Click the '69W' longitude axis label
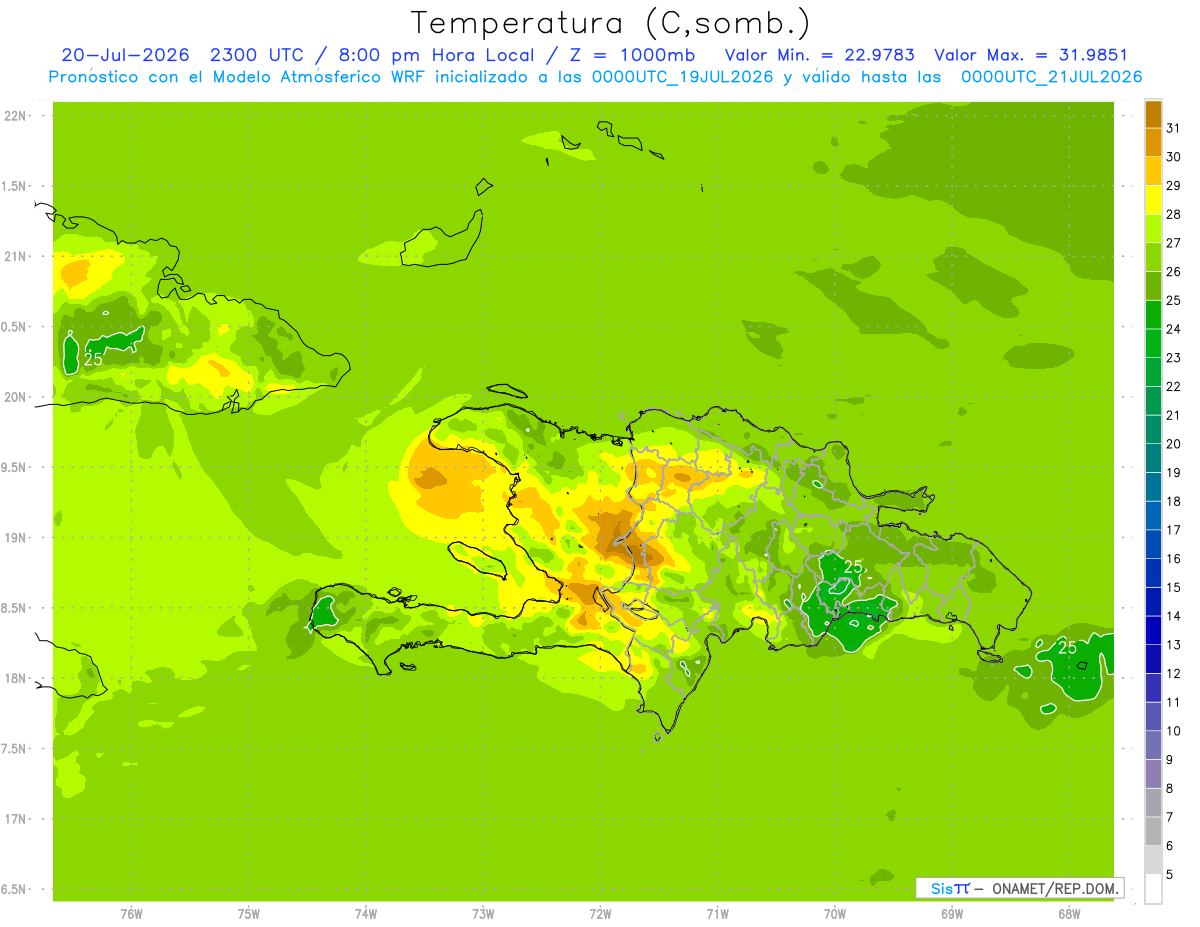This screenshot has height=927, width=1200. click(x=952, y=914)
